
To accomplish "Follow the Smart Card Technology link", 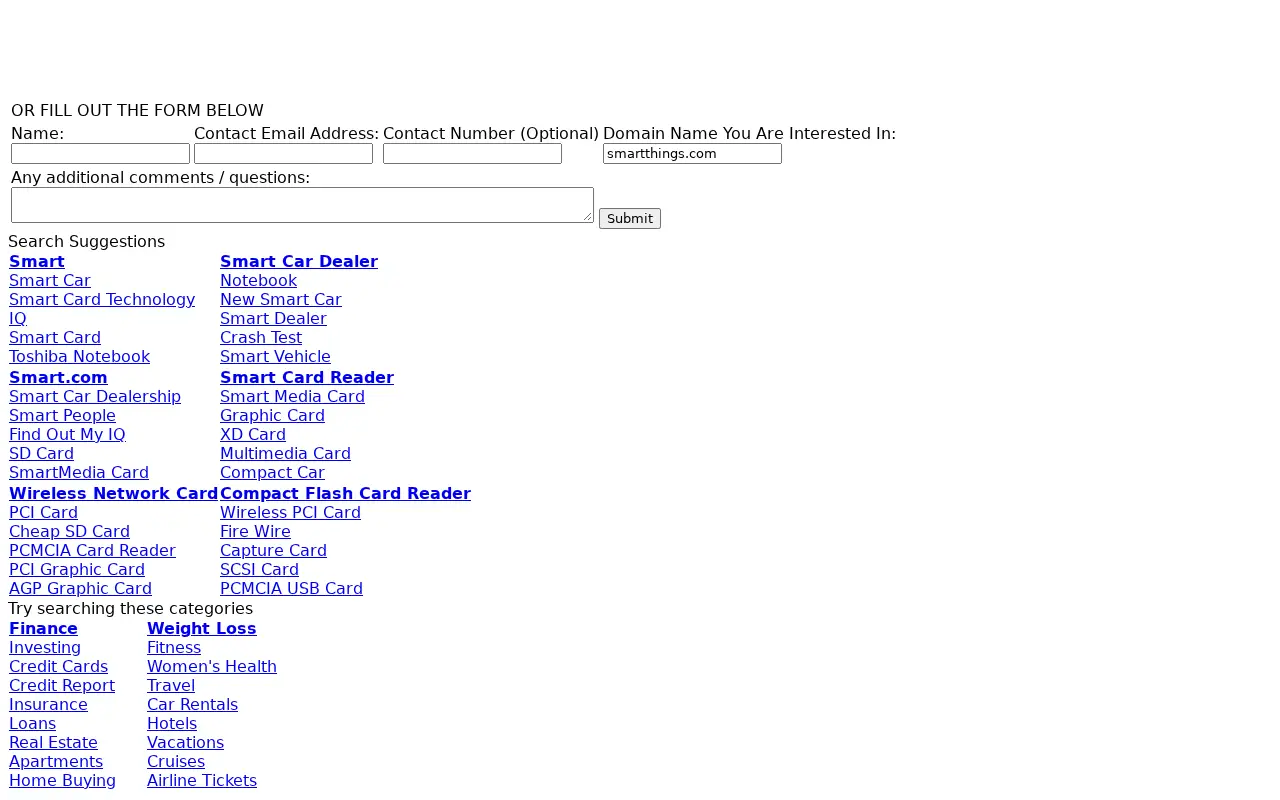I will tap(102, 300).
